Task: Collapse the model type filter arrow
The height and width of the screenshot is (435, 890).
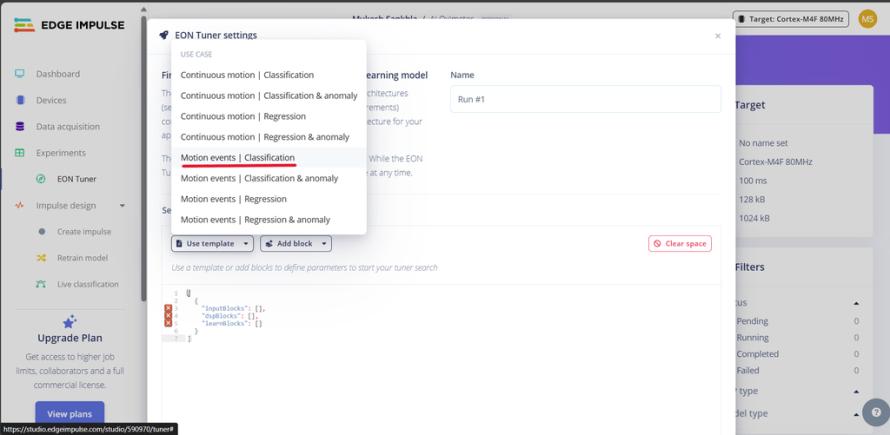Action: click(856, 414)
